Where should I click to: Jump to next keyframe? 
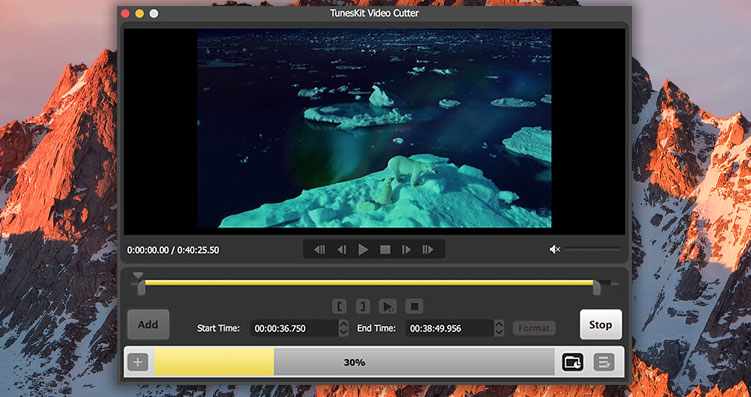coord(428,250)
